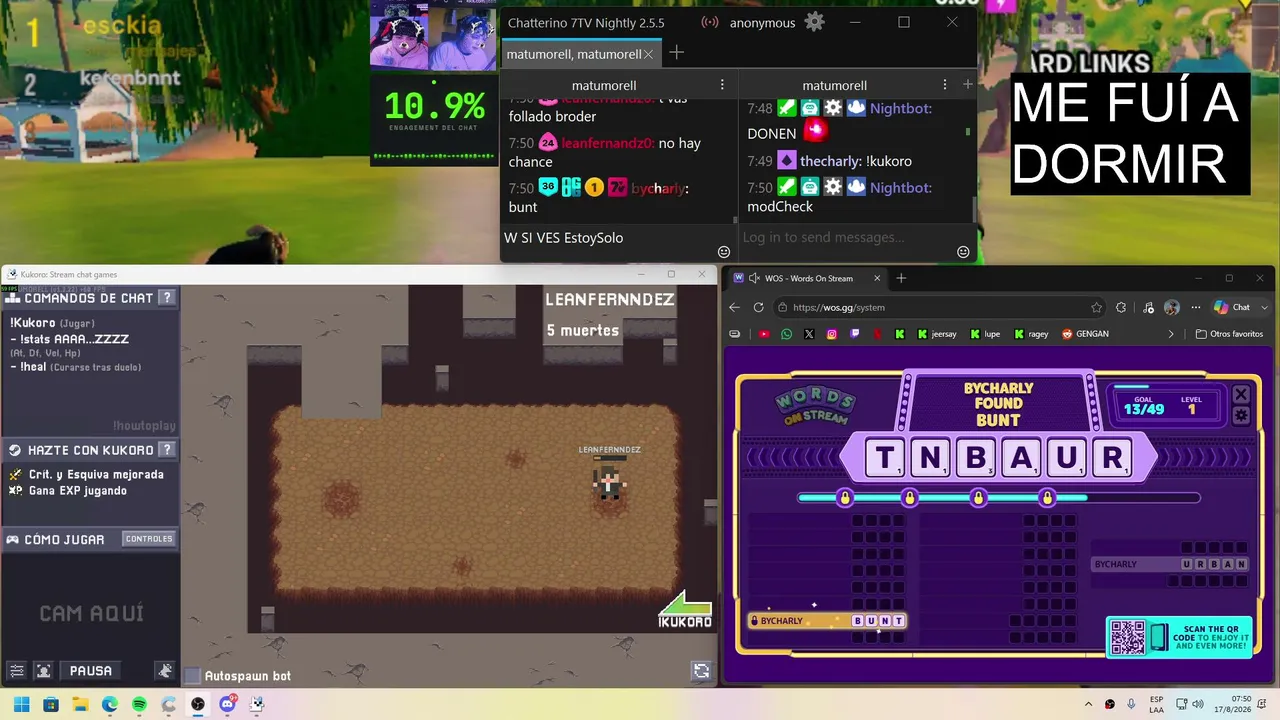Click the pin icon next to Pausa
This screenshot has width=1280, height=720.
point(165,670)
